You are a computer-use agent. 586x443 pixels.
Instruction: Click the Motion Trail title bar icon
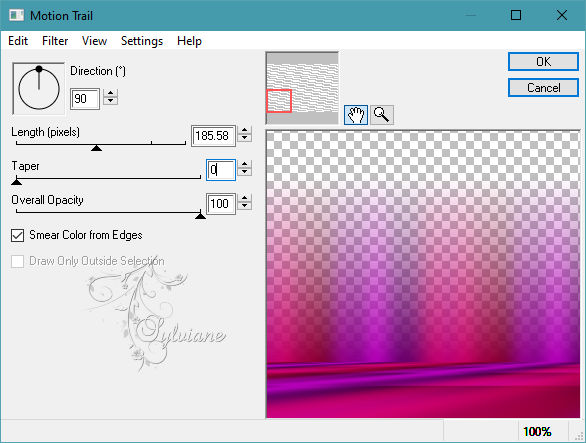(x=17, y=15)
